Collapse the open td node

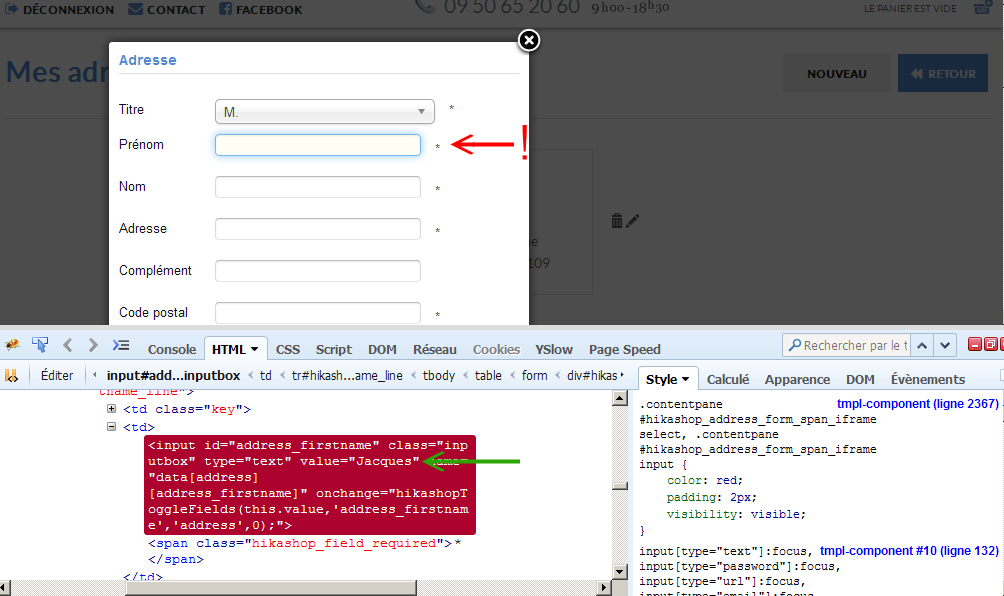tap(111, 426)
